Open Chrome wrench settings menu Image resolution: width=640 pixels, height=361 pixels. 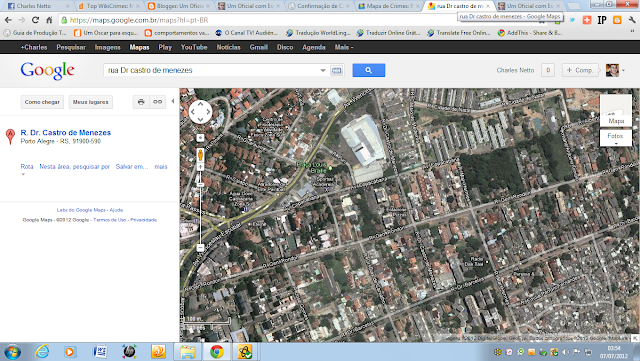(x=632, y=20)
